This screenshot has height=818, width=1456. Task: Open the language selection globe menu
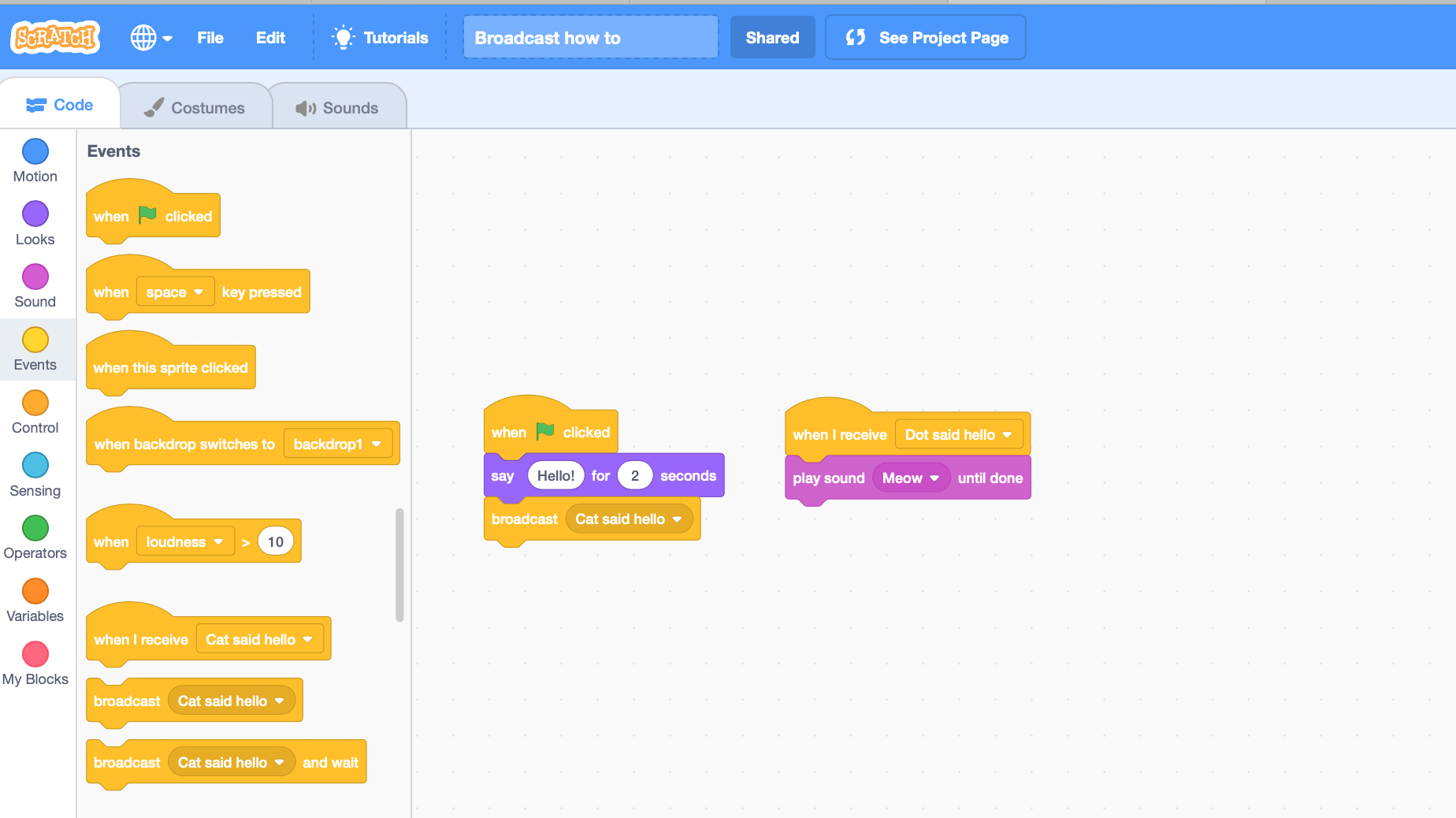pyautogui.click(x=151, y=37)
